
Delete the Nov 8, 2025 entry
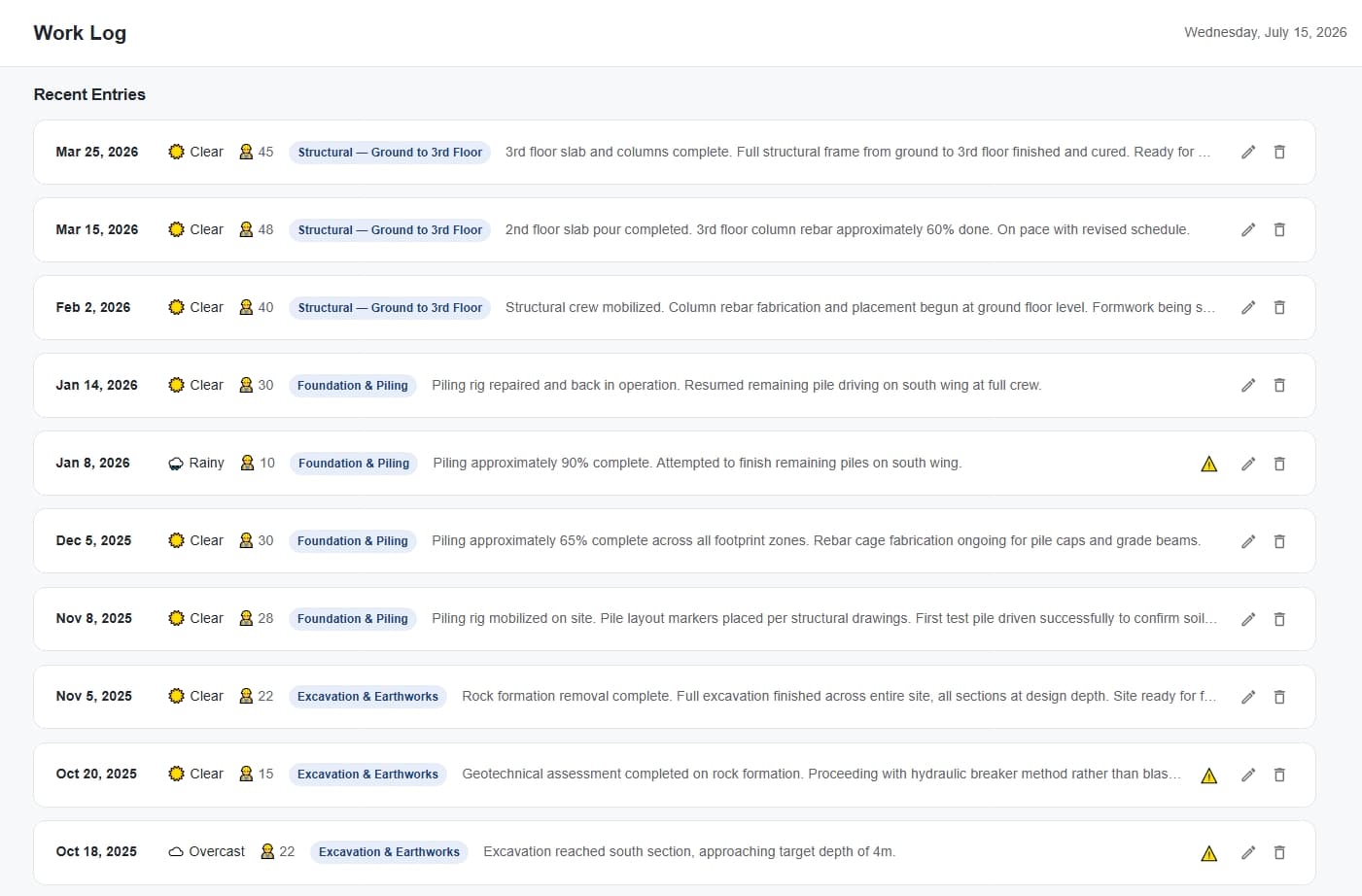pyautogui.click(x=1279, y=619)
